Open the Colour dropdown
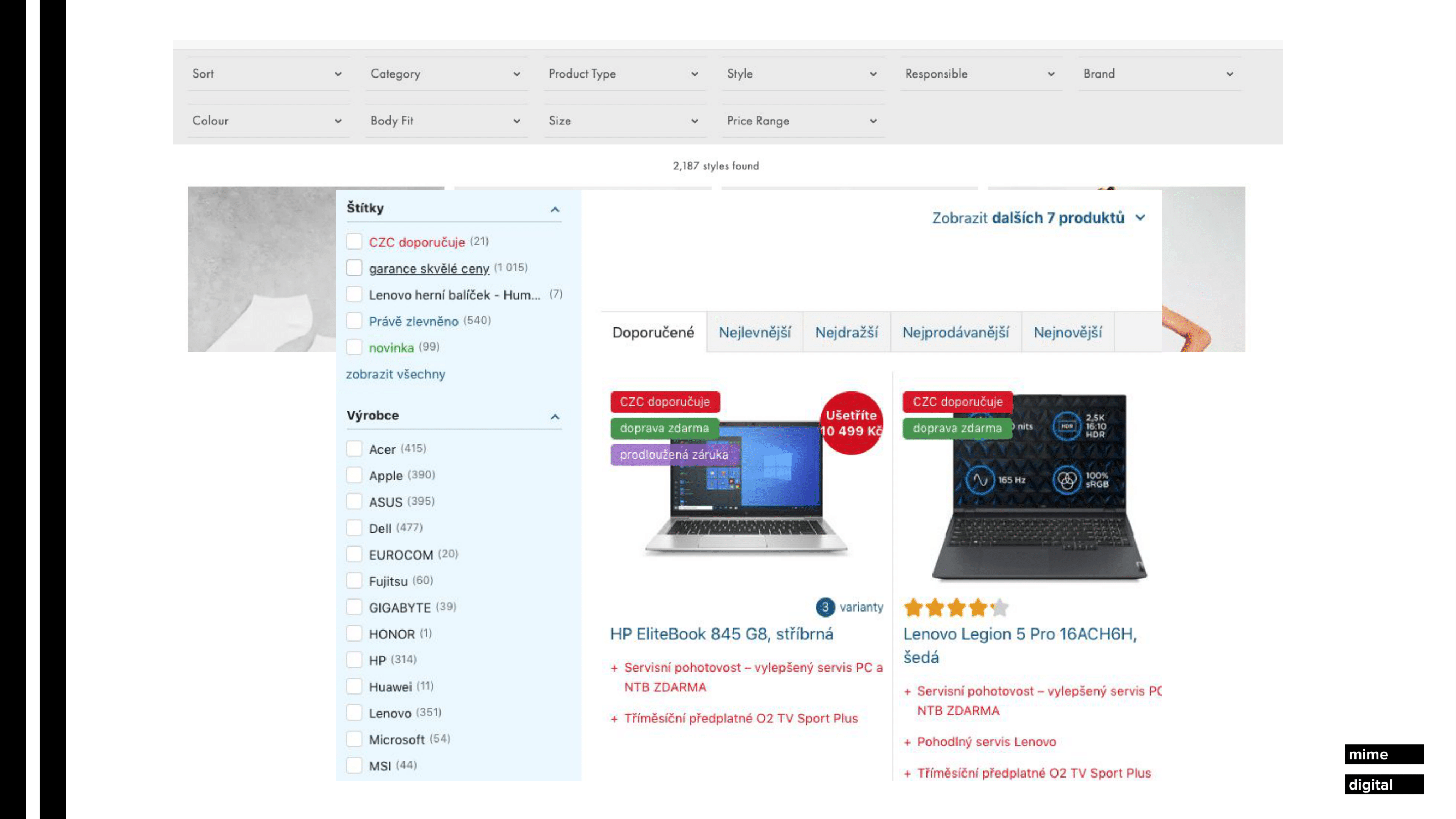Image resolution: width=1456 pixels, height=819 pixels. tap(268, 121)
